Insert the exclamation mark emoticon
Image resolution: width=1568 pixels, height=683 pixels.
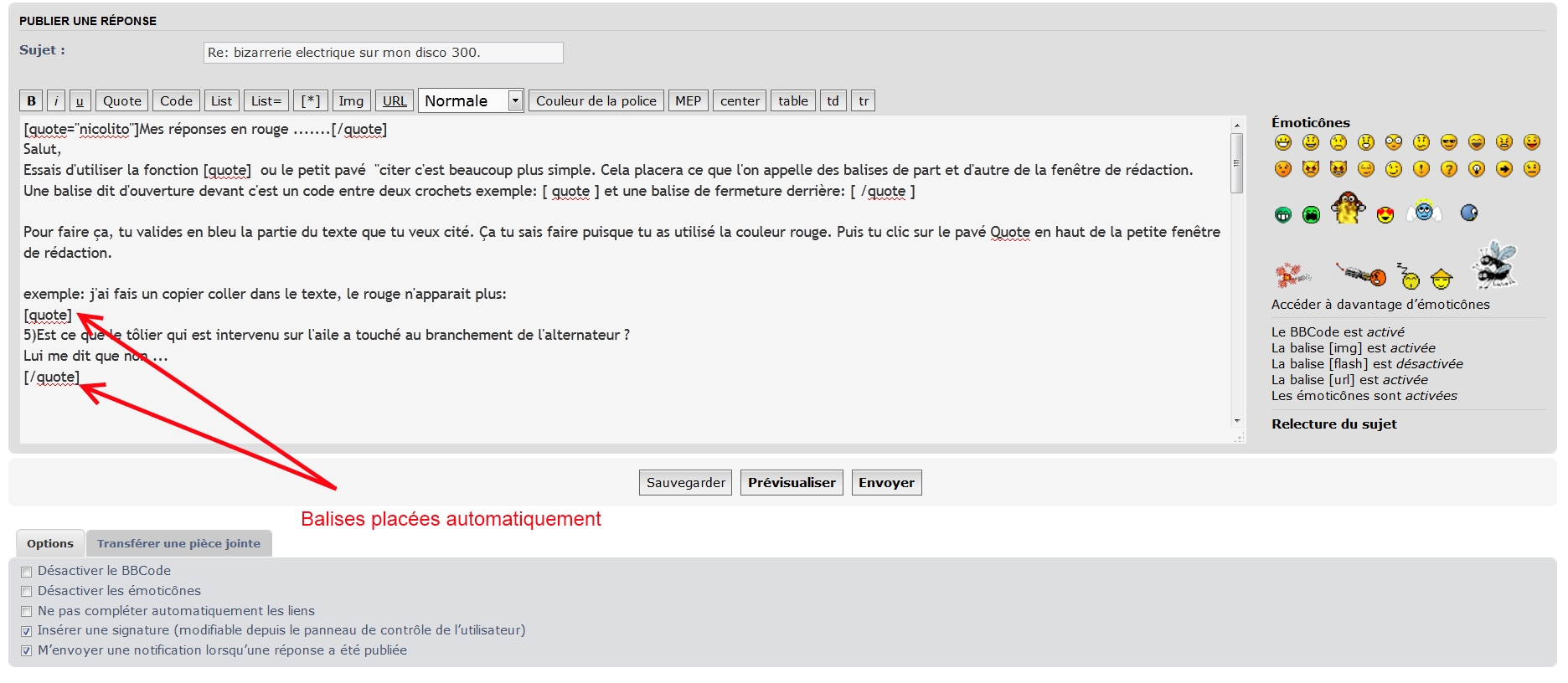tap(1421, 169)
